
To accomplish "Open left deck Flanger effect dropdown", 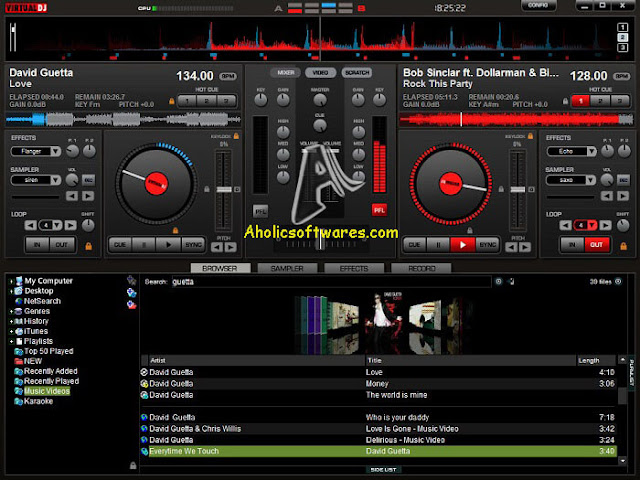I will tap(56, 151).
